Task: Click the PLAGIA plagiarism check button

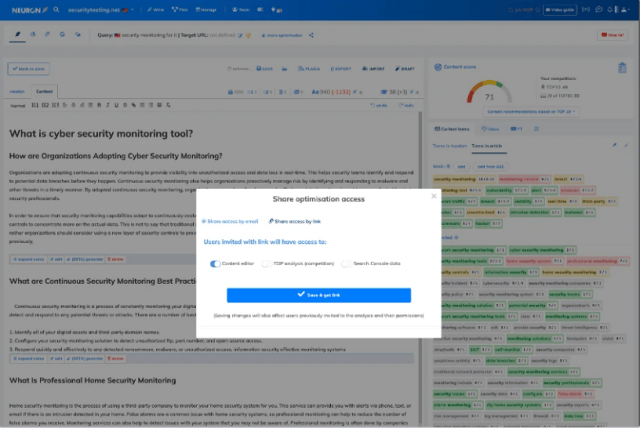Action: click(309, 69)
